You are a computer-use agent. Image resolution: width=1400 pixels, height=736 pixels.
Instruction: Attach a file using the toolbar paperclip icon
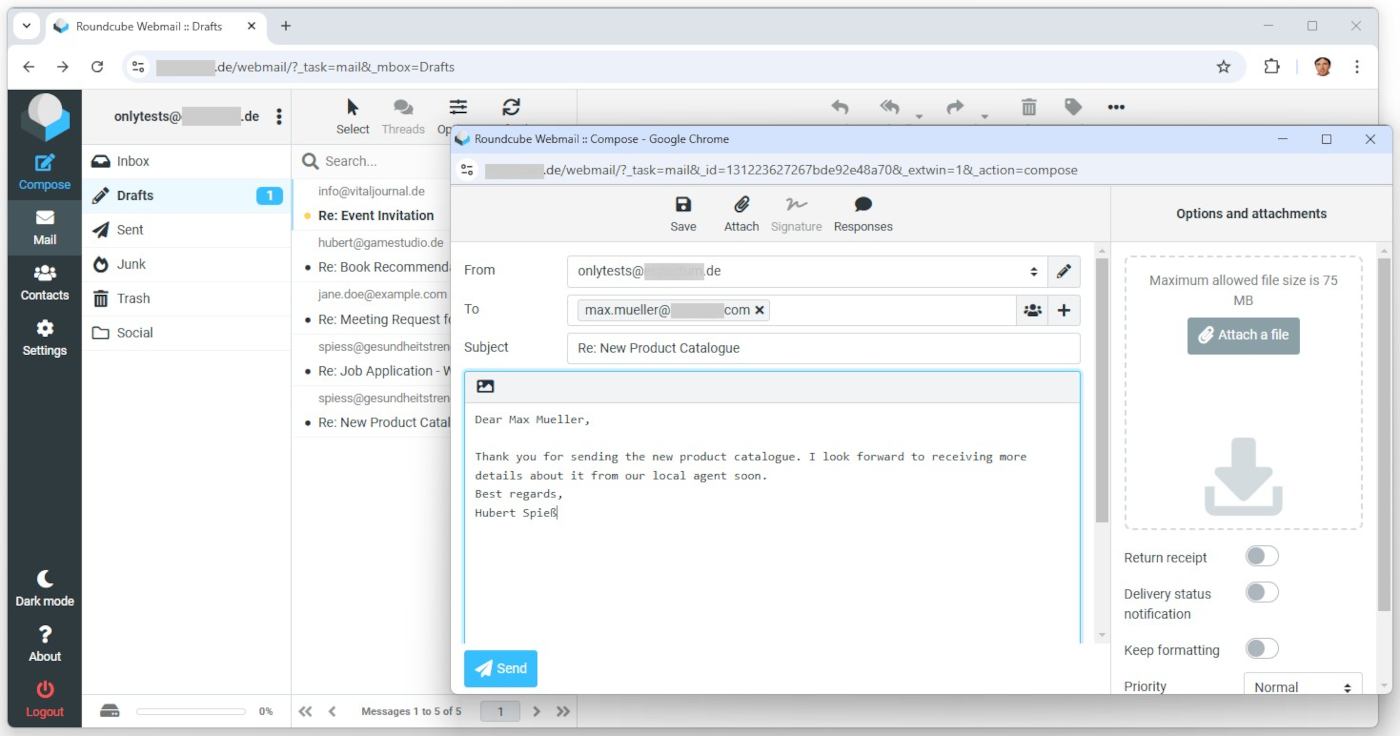tap(741, 213)
